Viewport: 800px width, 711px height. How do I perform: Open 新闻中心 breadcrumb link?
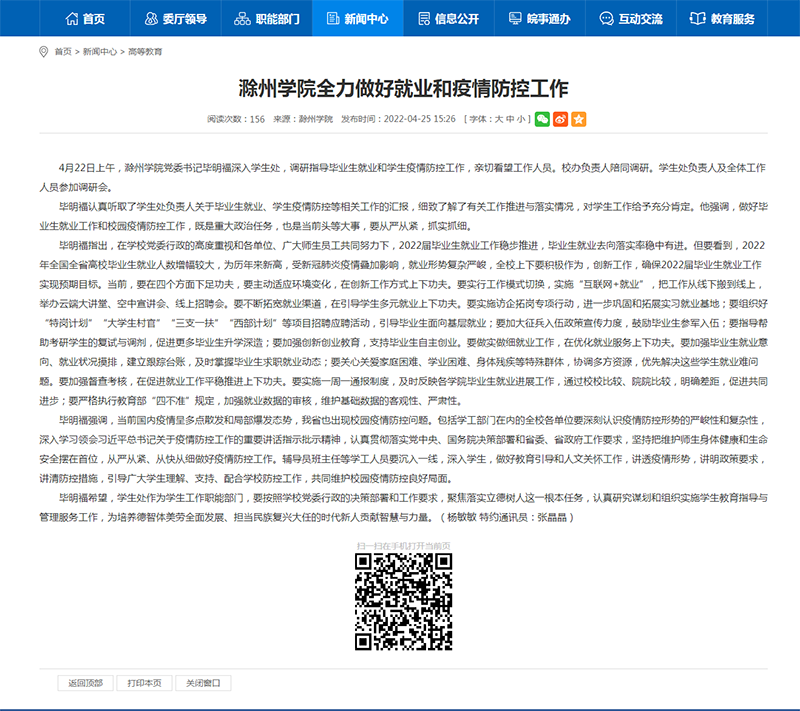(100, 52)
